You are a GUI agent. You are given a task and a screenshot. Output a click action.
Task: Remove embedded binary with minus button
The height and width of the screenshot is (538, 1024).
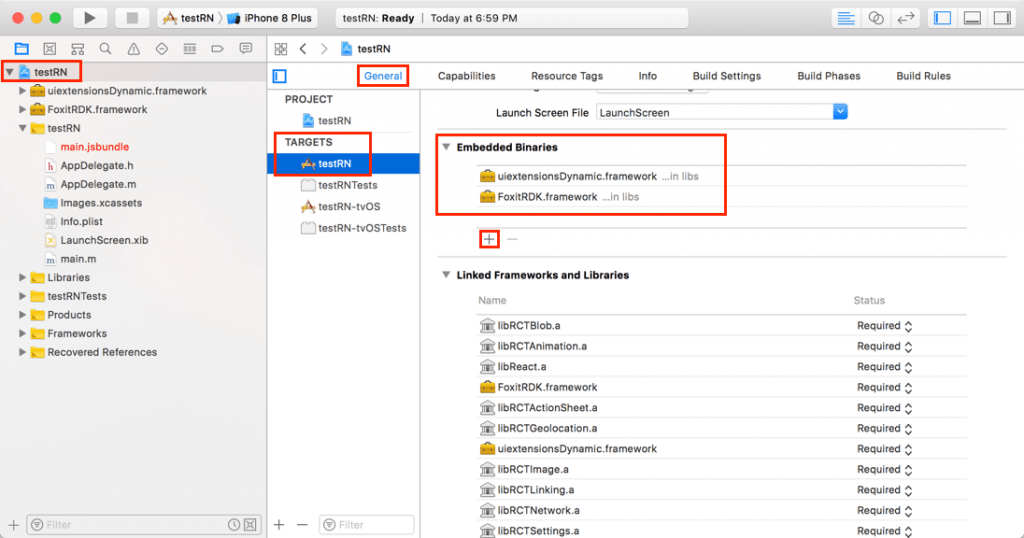pos(513,239)
